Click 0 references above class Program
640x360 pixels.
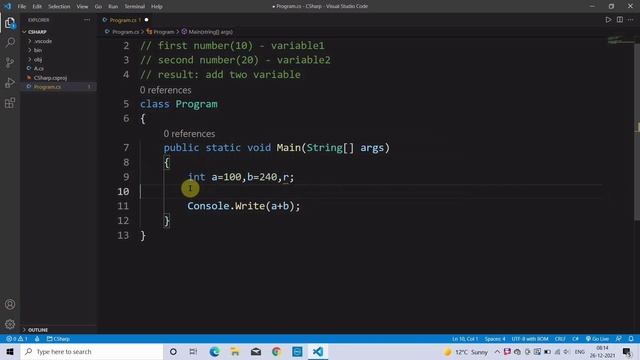click(x=165, y=90)
